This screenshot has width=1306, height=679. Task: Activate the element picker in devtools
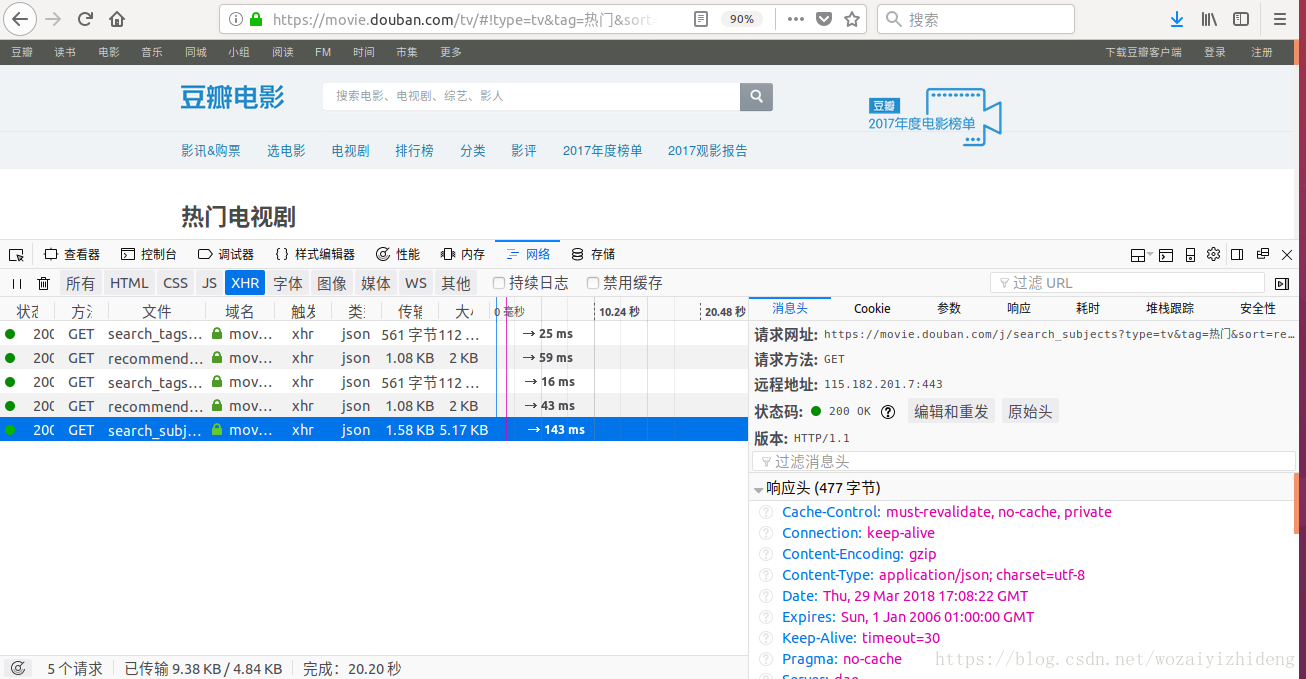tap(16, 254)
